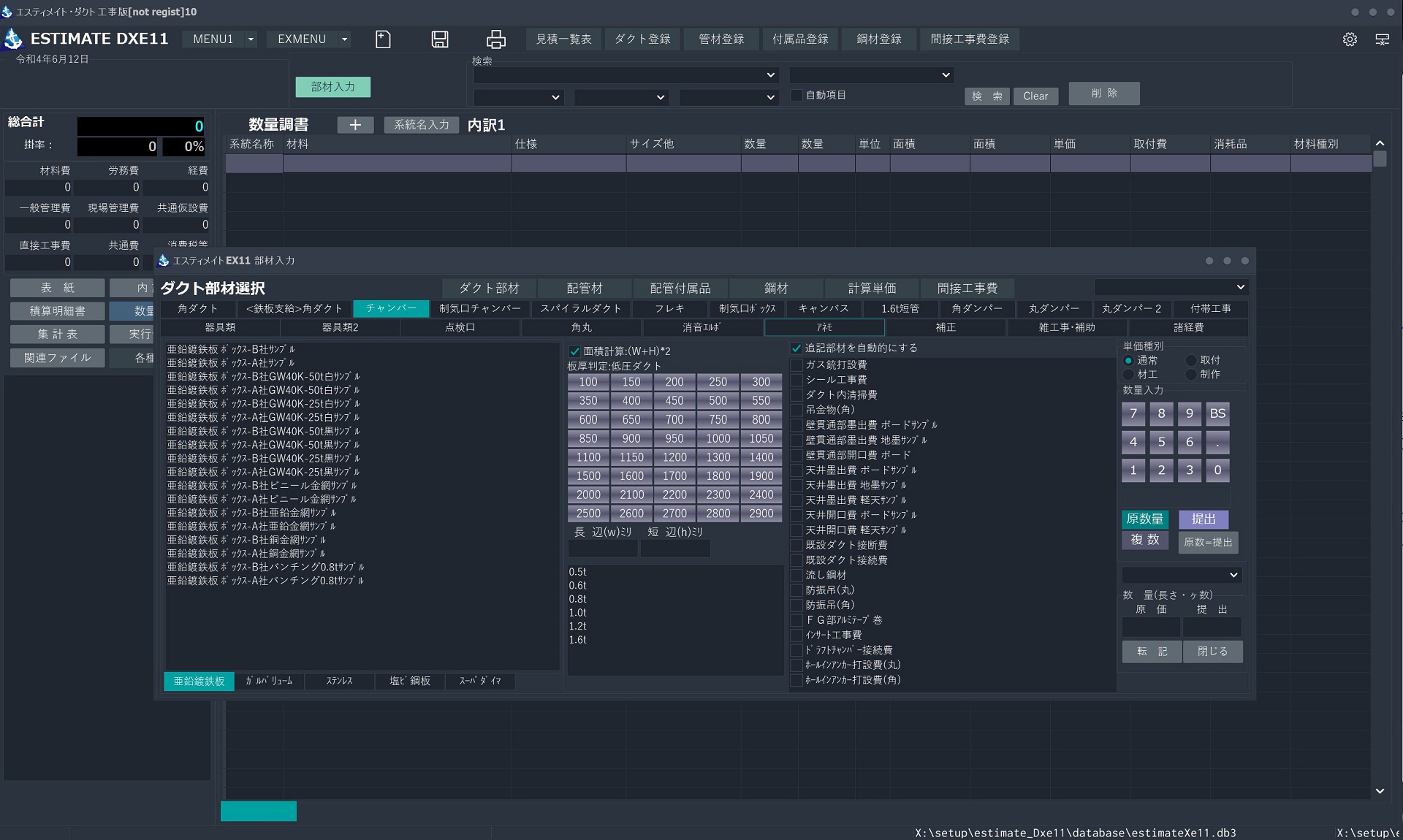Click the printer icon
1403x840 pixels.
(496, 39)
